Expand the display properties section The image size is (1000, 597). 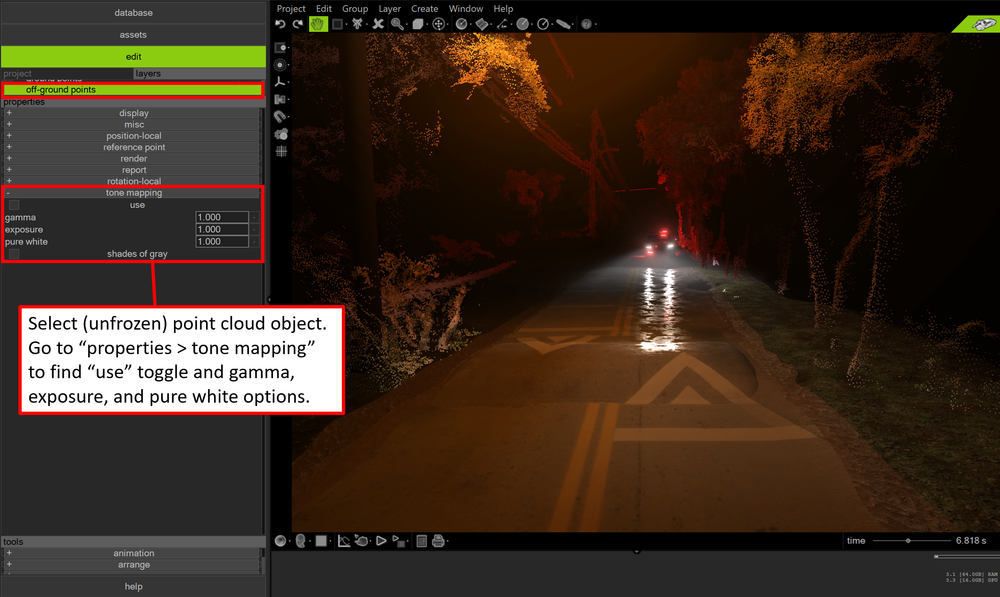pos(133,113)
